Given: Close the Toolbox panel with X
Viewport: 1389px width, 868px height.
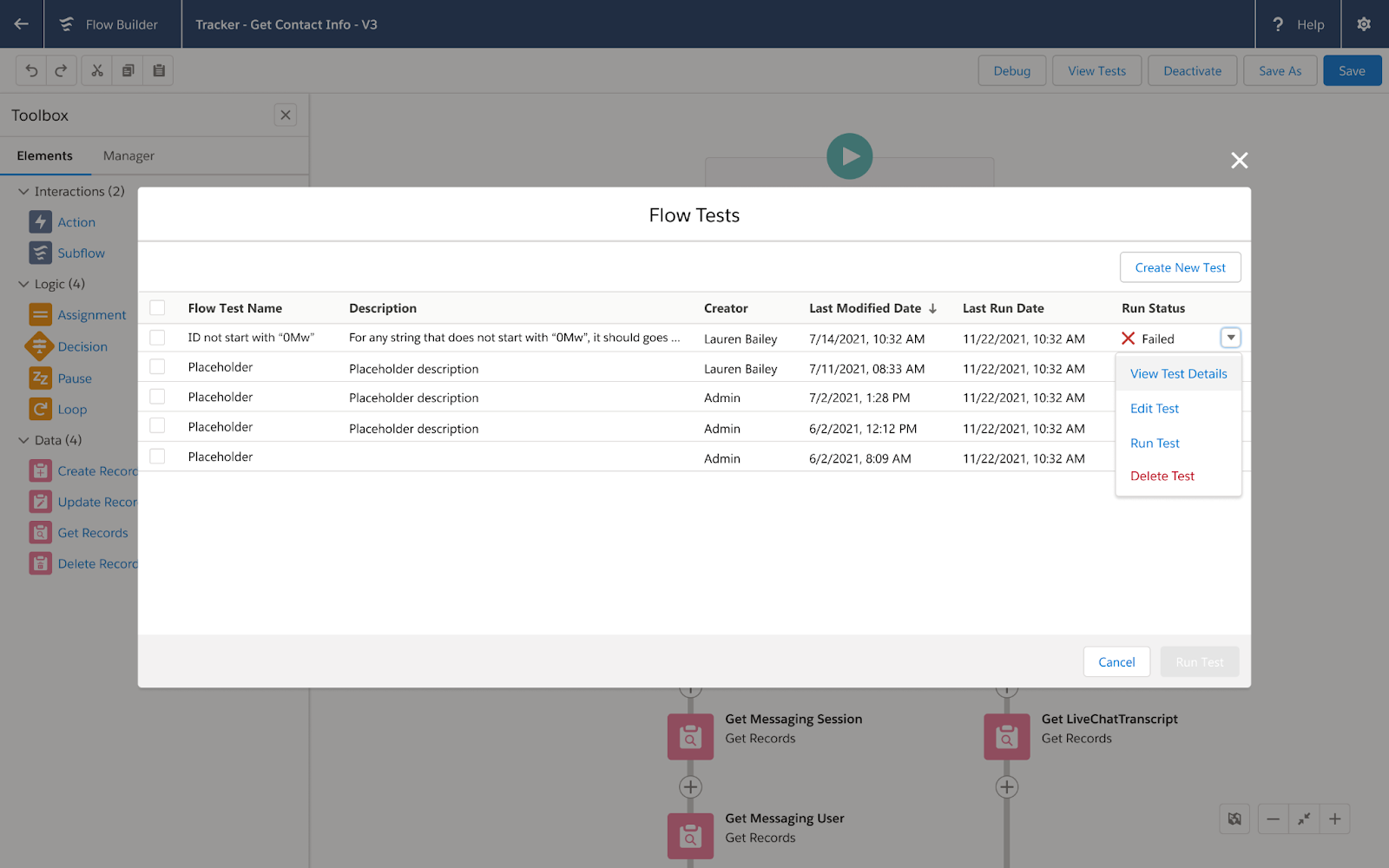Looking at the screenshot, I should click(x=286, y=115).
